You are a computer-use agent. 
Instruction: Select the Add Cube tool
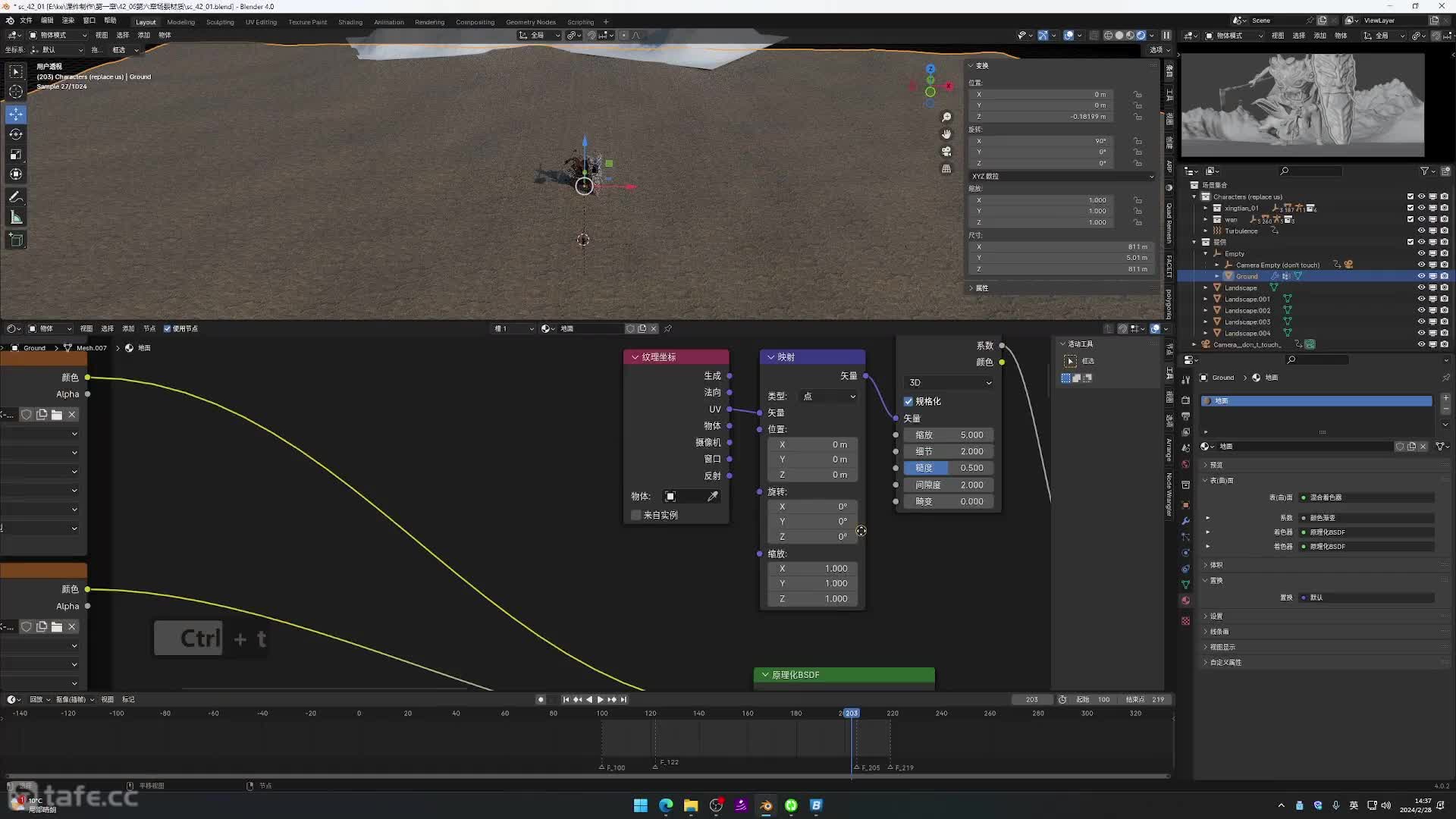tap(16, 240)
